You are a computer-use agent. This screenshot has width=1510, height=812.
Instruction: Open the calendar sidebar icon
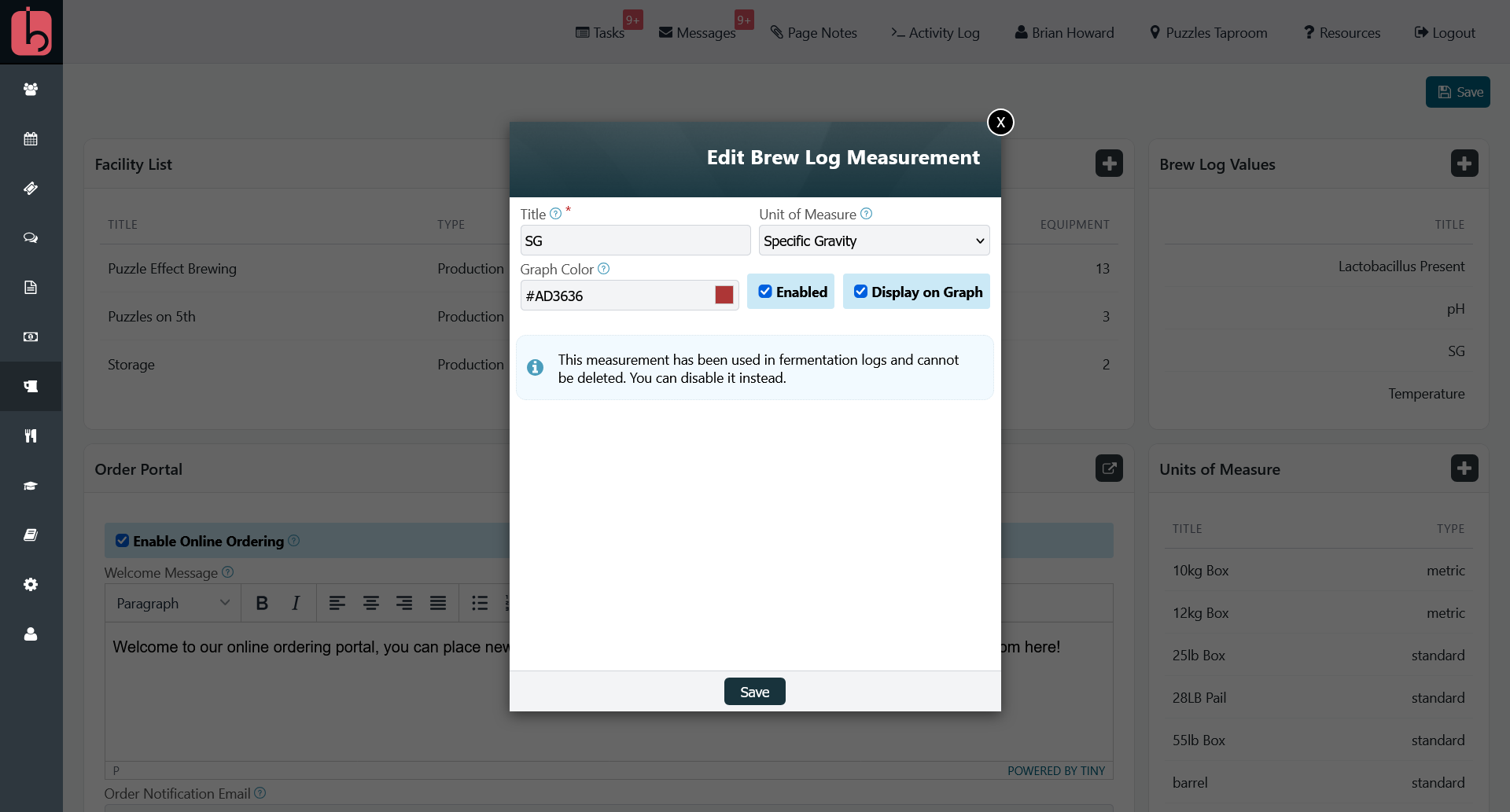[x=31, y=139]
